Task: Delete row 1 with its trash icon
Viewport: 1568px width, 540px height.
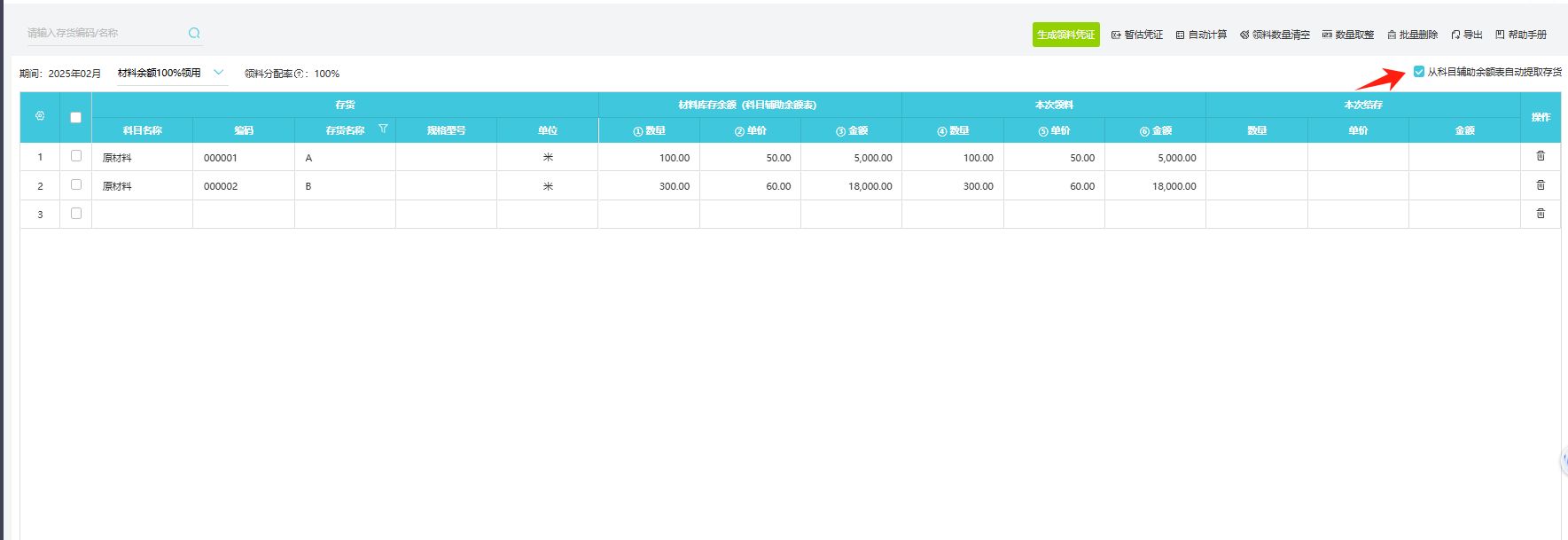Action: pyautogui.click(x=1541, y=156)
